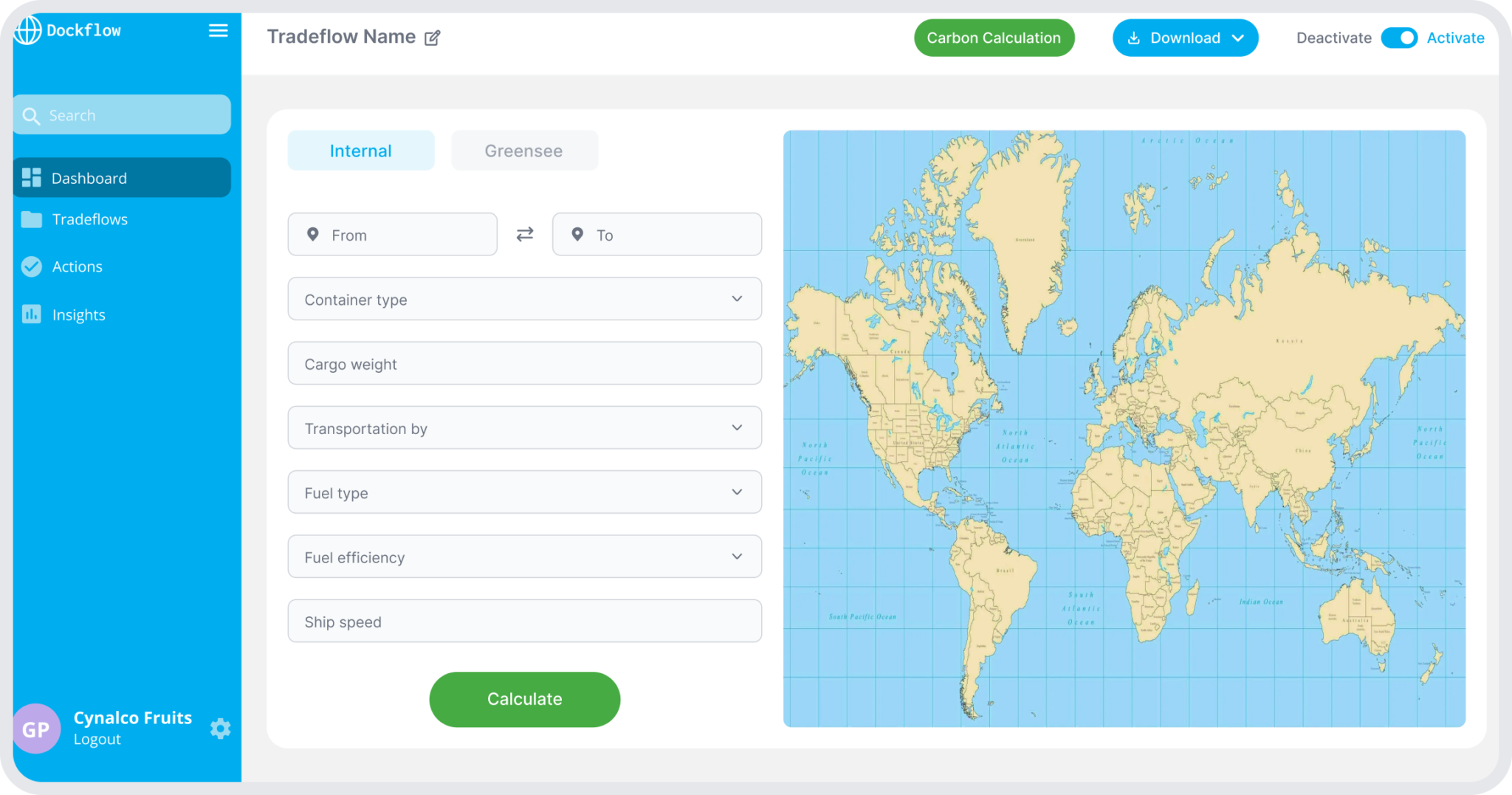Open the sidebar hamburger menu

[x=218, y=30]
